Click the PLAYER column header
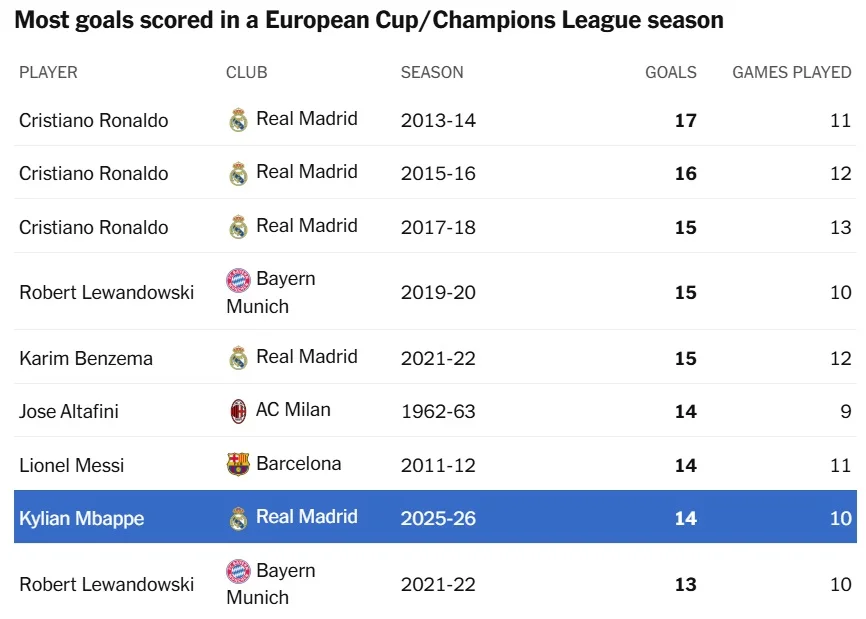Viewport: 866px width, 619px height. pos(48,73)
